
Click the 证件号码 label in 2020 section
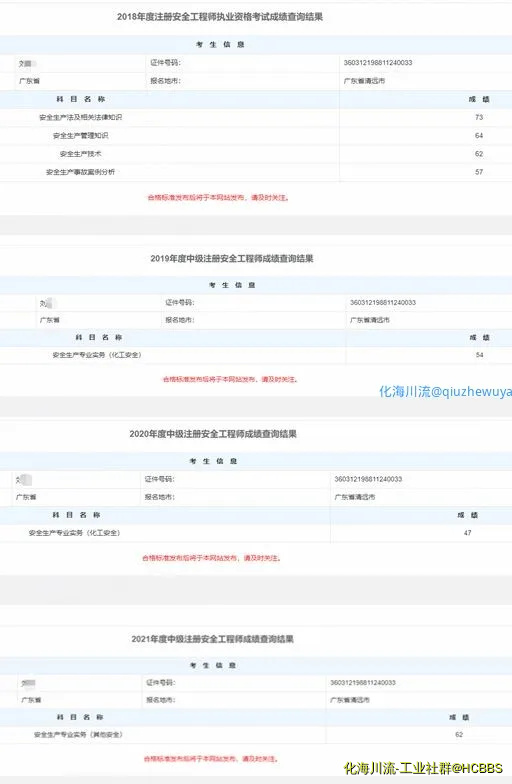(160, 479)
